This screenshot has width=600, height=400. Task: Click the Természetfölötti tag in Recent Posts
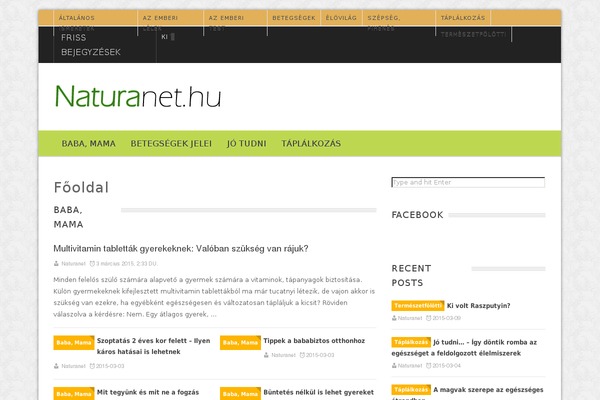[x=417, y=305]
